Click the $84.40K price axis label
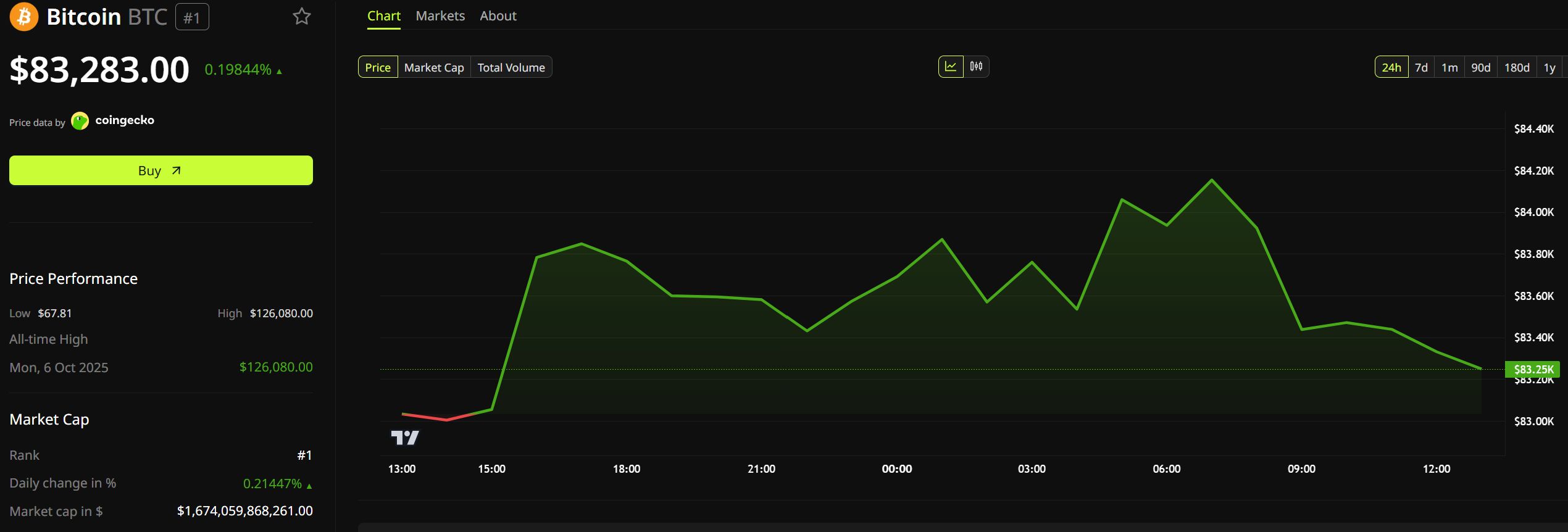Image resolution: width=1568 pixels, height=532 pixels. pos(1534,129)
